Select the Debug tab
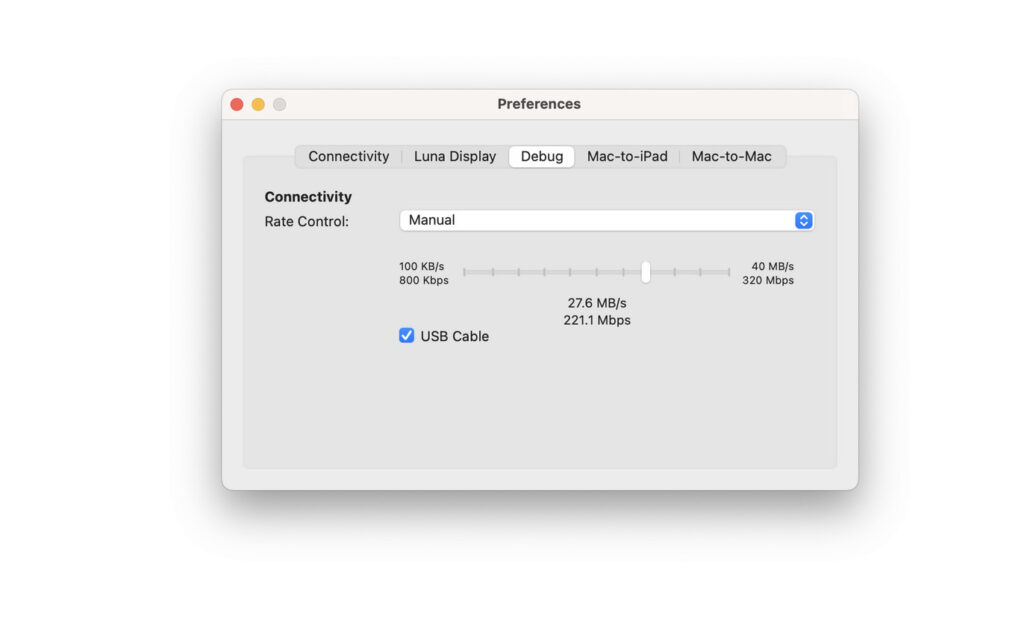1024x642 pixels. click(x=541, y=156)
